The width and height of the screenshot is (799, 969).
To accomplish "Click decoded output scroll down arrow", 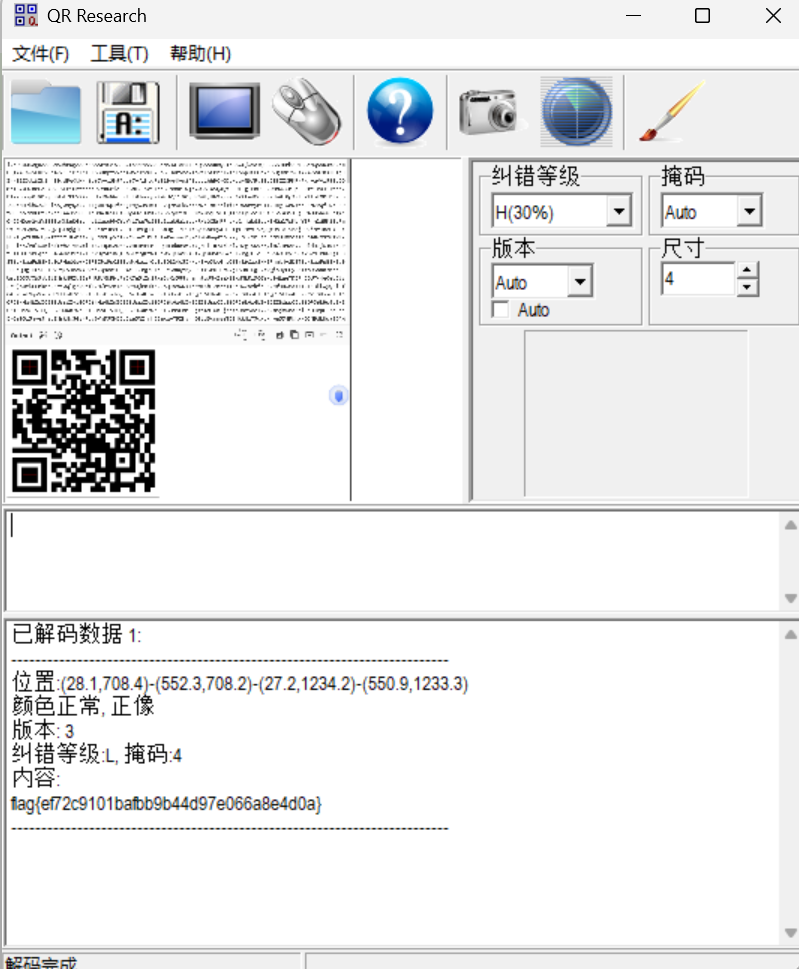I will pyautogui.click(x=790, y=933).
